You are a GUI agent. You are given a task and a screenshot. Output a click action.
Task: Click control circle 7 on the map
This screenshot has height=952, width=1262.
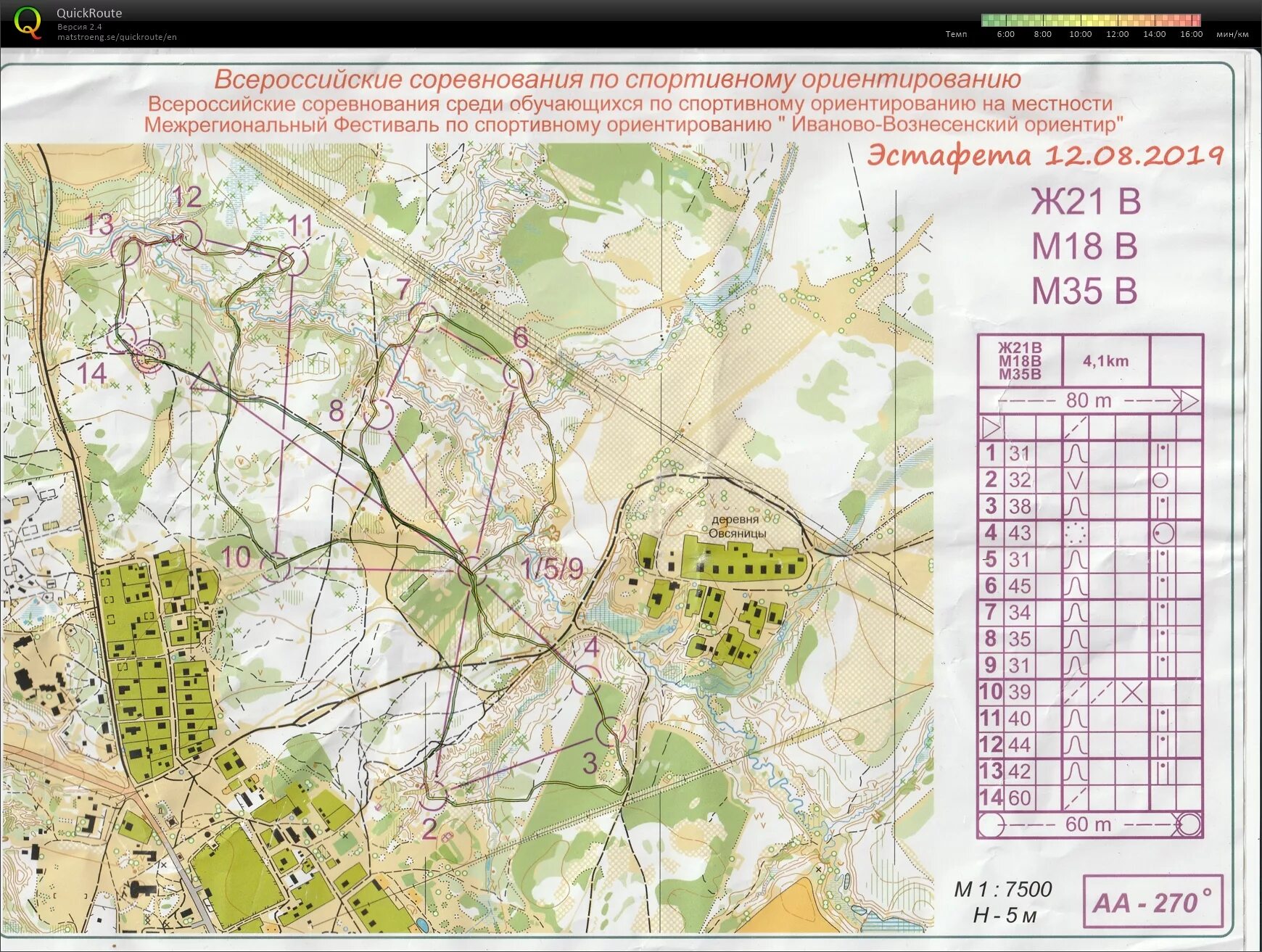(424, 318)
